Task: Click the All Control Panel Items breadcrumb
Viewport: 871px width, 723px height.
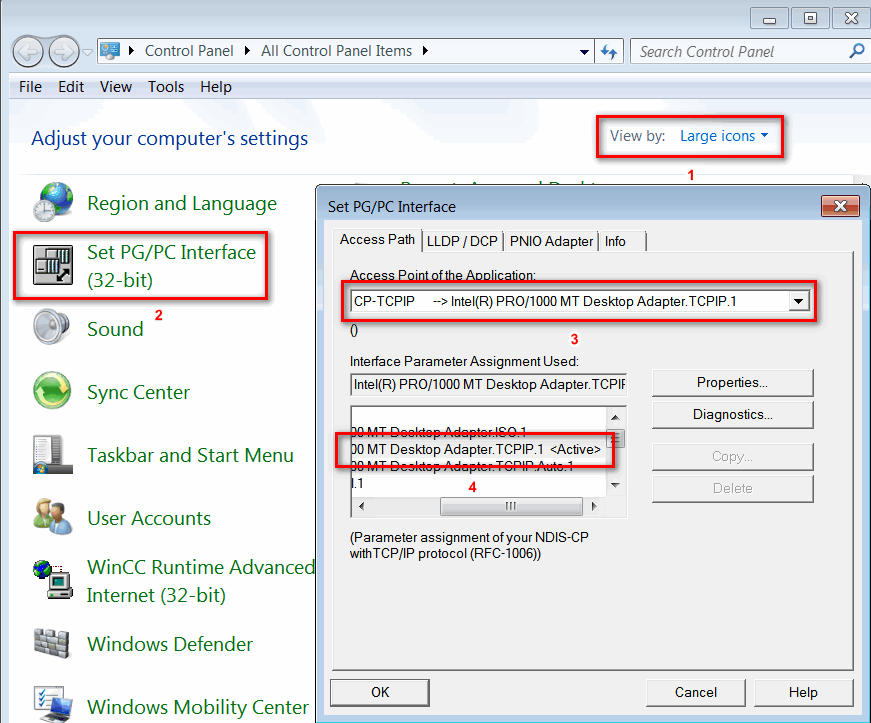Action: [337, 51]
